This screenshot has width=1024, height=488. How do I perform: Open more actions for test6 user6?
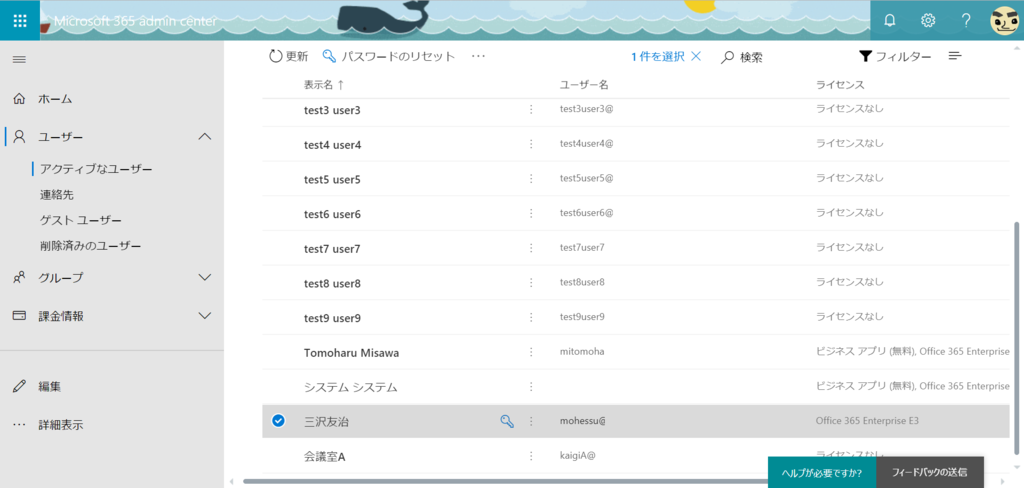coord(531,213)
